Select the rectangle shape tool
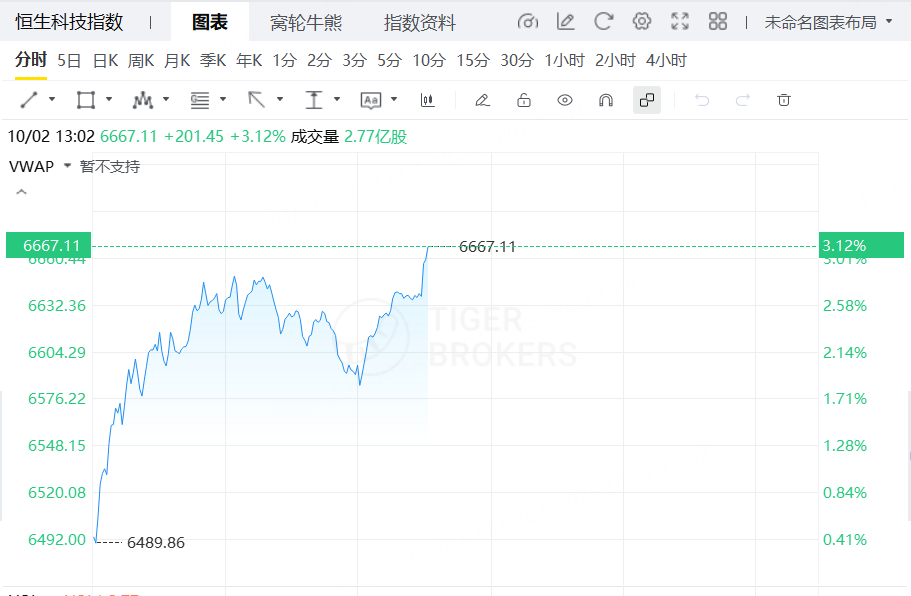 click(x=86, y=100)
